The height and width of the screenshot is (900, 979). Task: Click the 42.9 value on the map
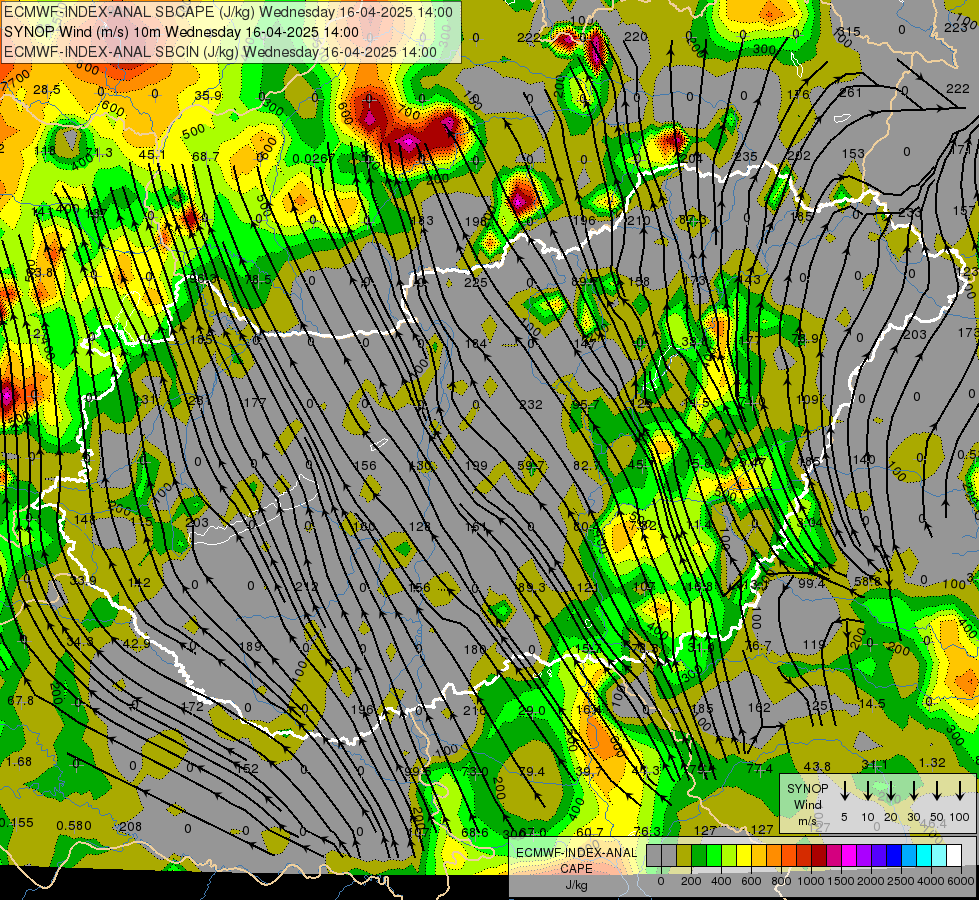pos(137,644)
